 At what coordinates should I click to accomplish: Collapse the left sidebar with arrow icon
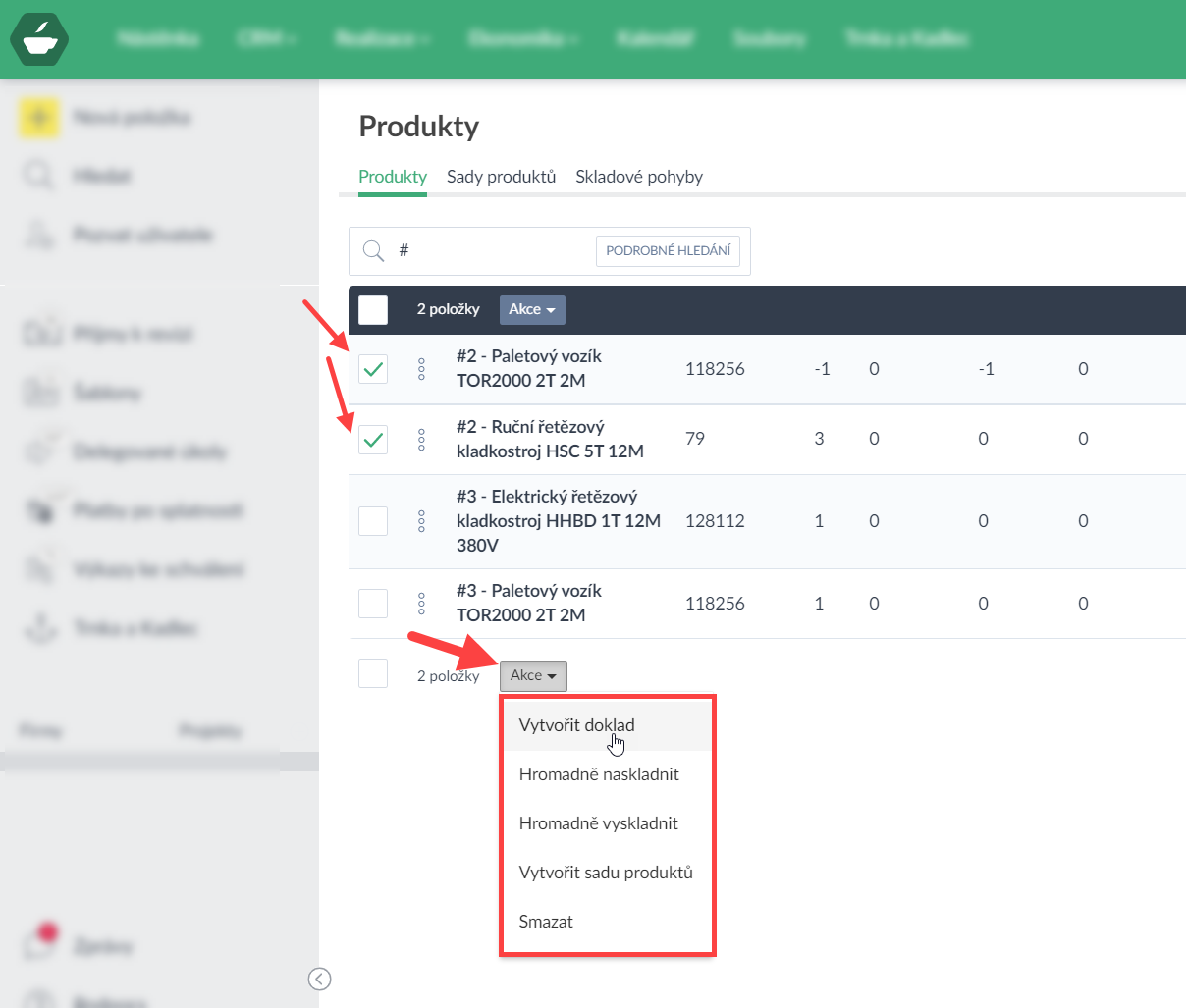319,979
